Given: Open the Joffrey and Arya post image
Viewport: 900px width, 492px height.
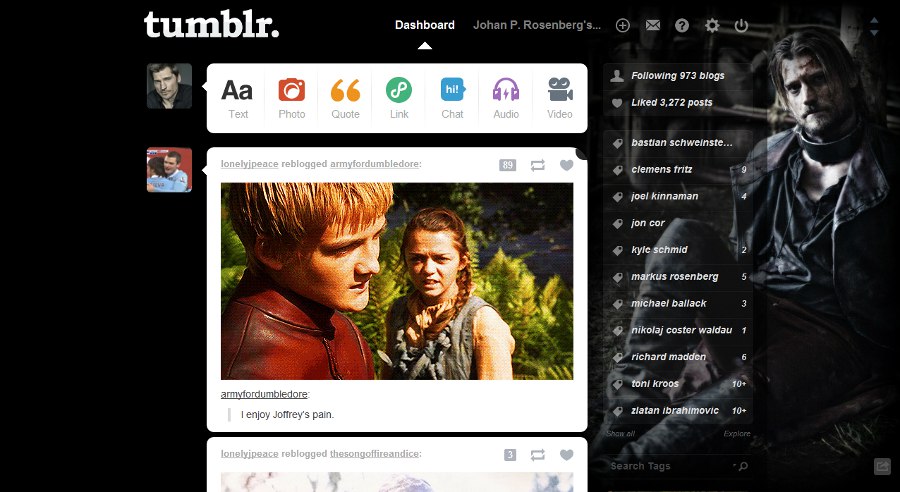Looking at the screenshot, I should [x=397, y=281].
